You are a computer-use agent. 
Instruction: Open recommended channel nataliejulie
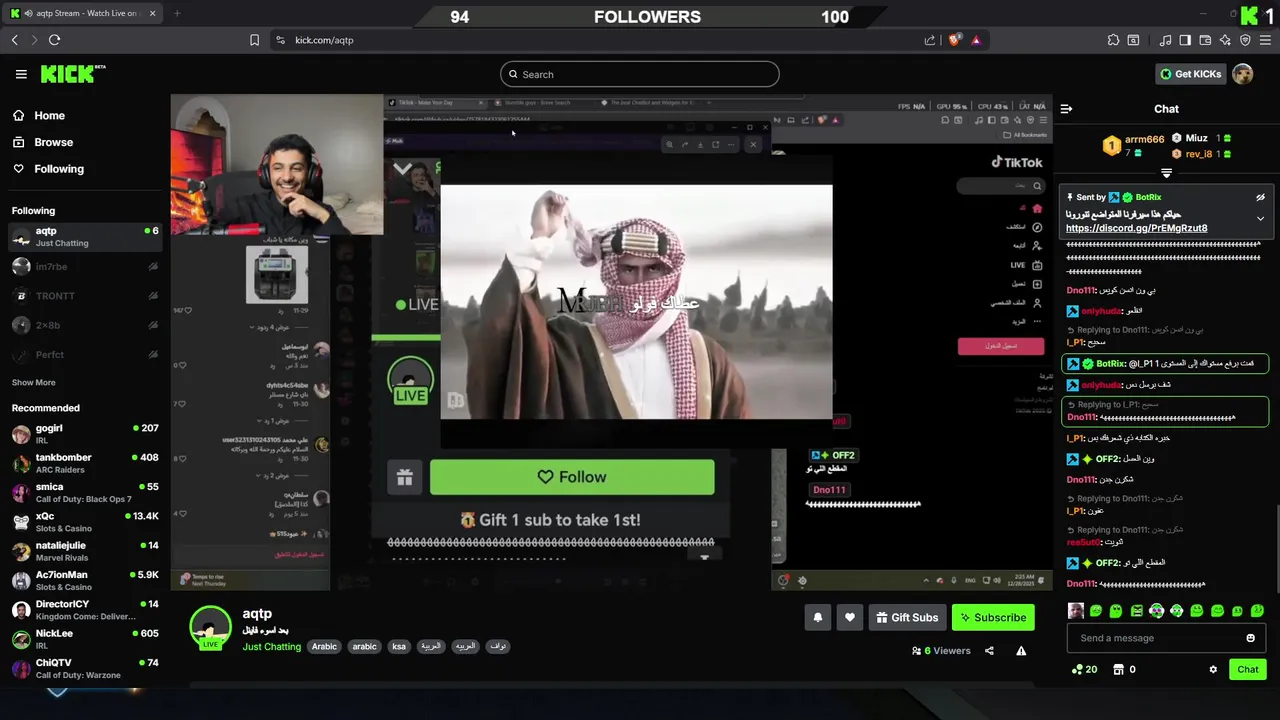[85, 551]
